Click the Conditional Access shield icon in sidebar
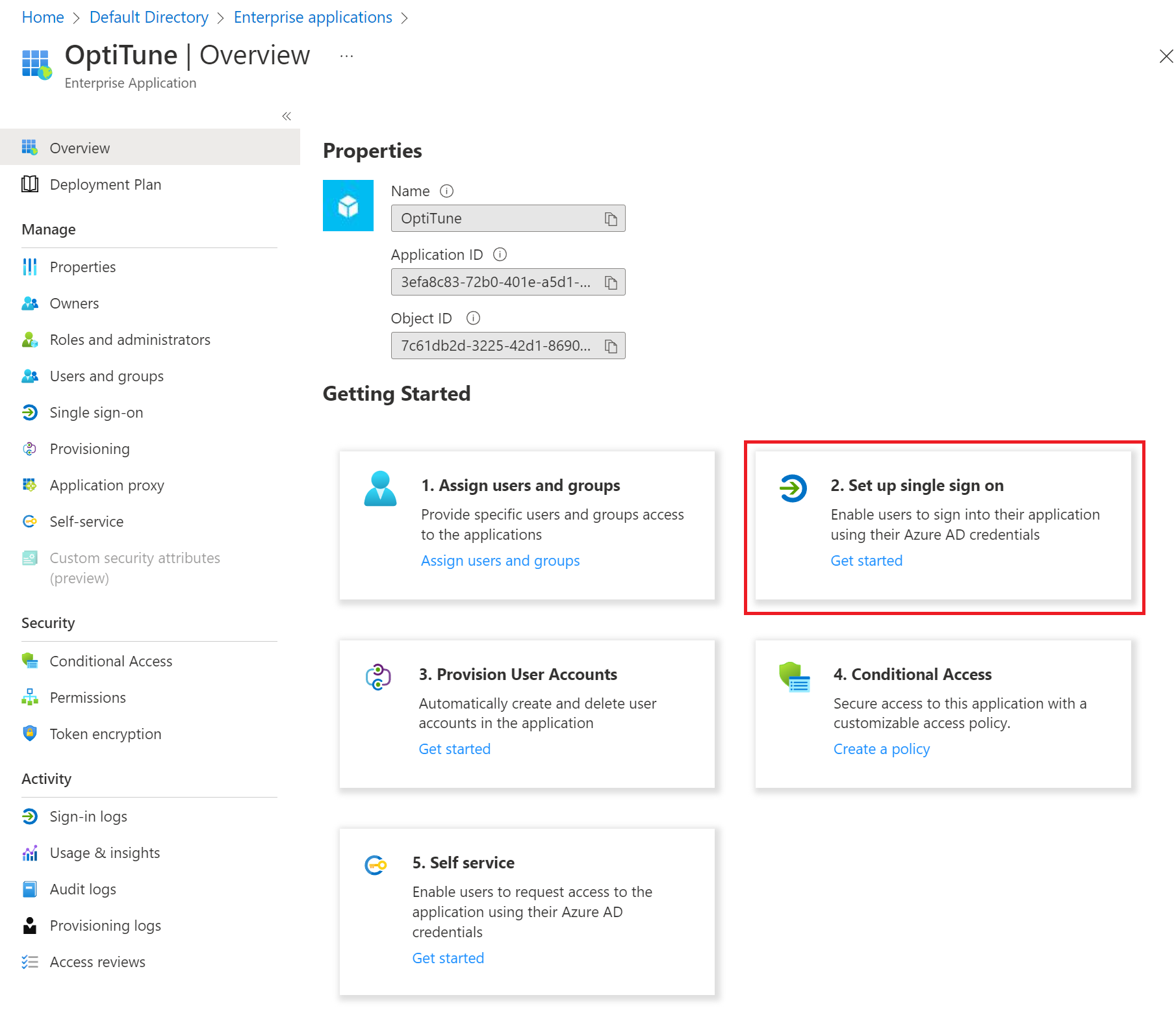 coord(30,661)
